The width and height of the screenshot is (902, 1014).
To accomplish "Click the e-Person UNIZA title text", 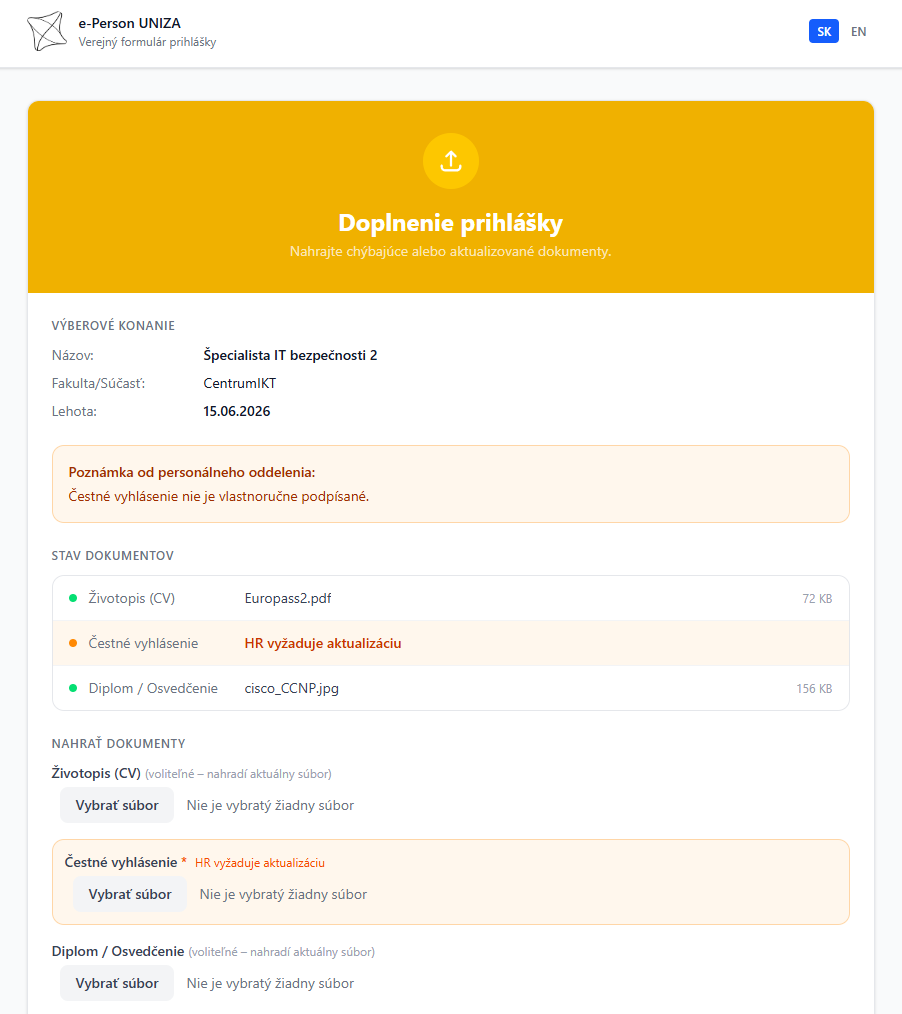I will 129,23.
